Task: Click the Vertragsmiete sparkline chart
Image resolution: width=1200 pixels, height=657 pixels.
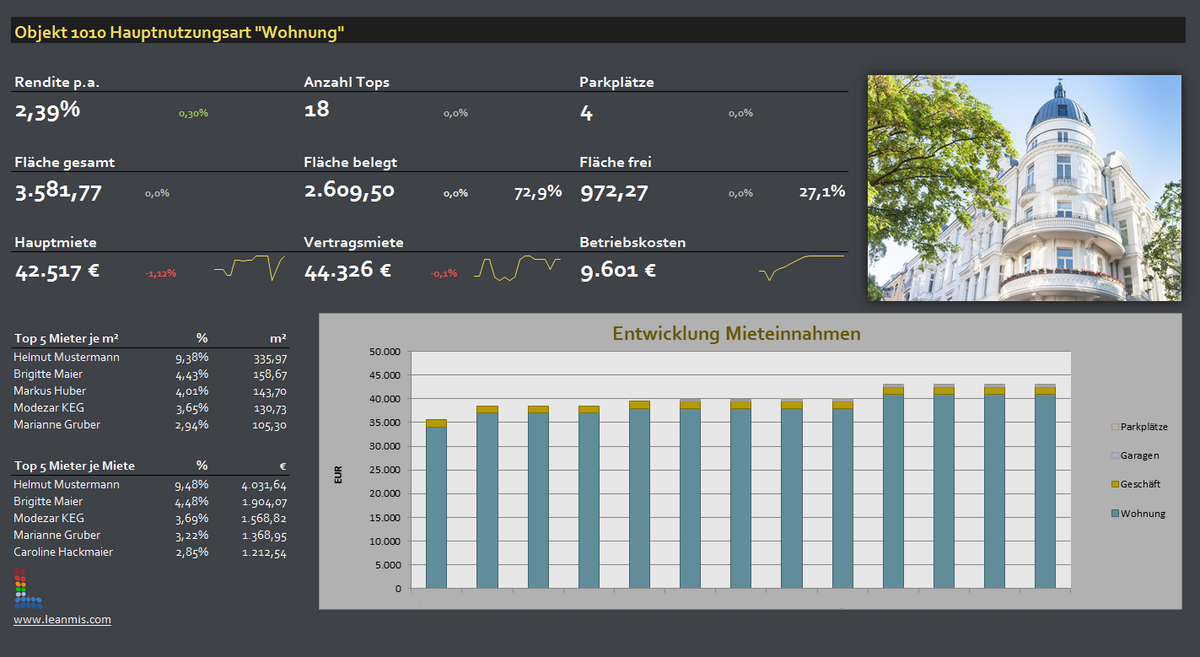Action: click(x=516, y=268)
